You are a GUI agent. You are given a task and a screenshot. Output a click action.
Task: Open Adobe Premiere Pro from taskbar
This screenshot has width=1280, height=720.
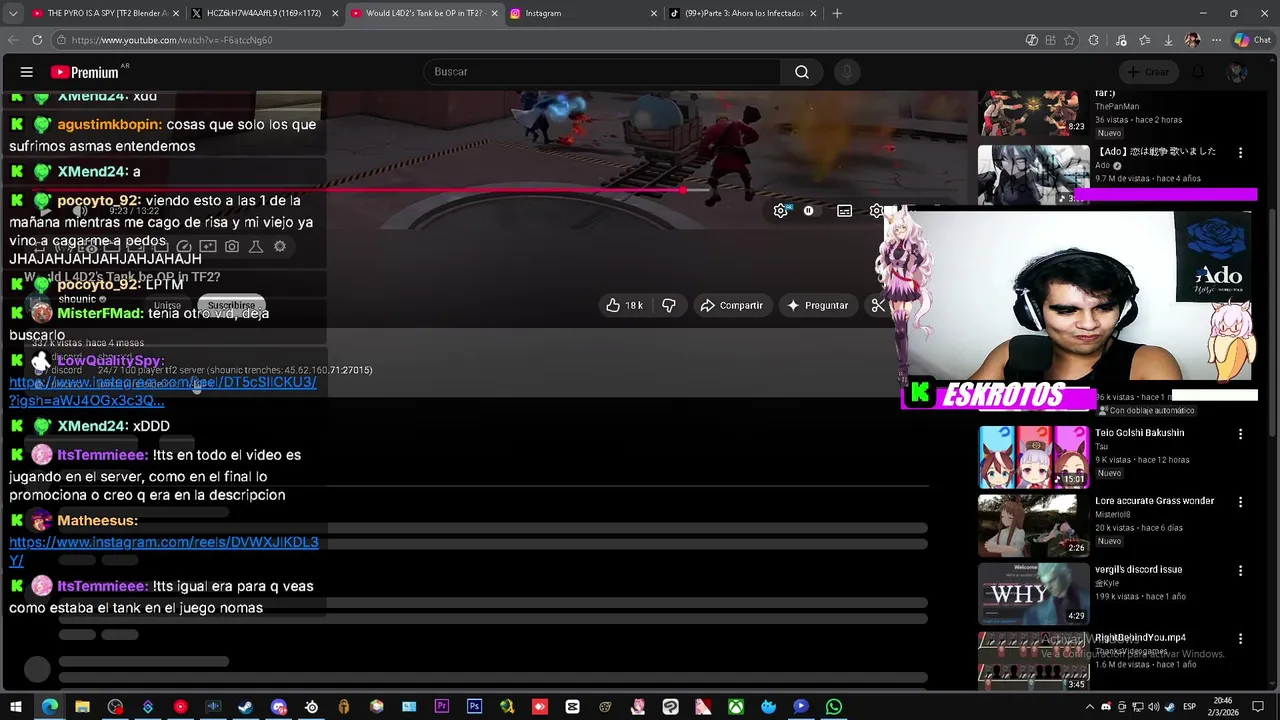pos(441,707)
